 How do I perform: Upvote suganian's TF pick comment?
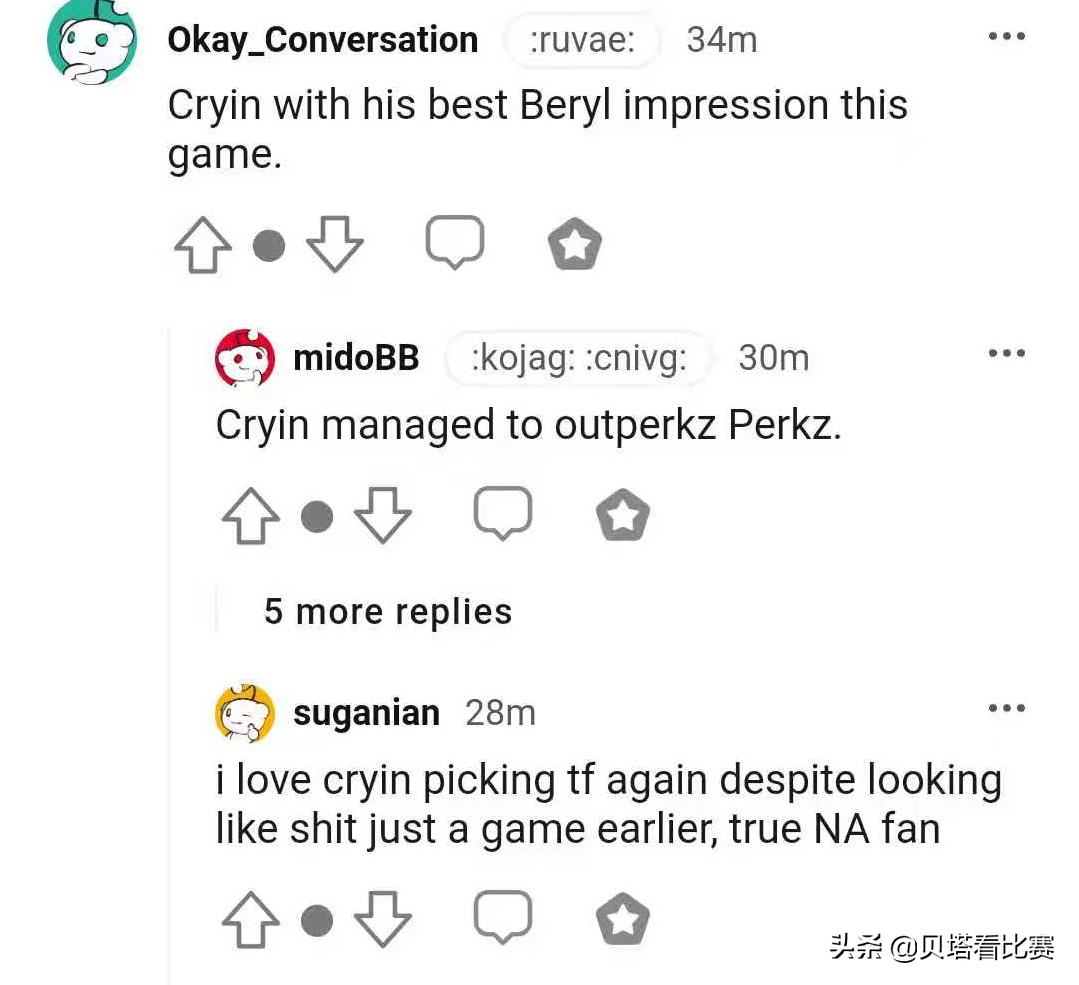pos(250,918)
